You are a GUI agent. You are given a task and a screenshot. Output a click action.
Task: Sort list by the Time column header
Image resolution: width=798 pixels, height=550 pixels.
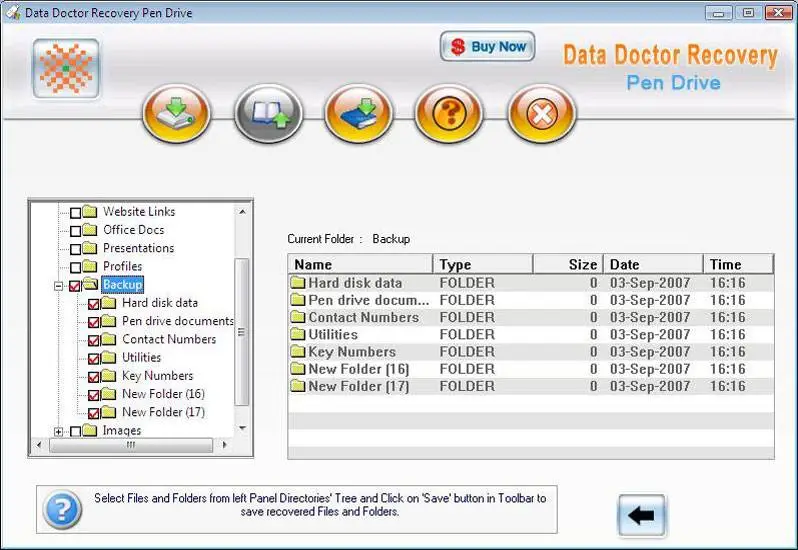[x=738, y=265]
